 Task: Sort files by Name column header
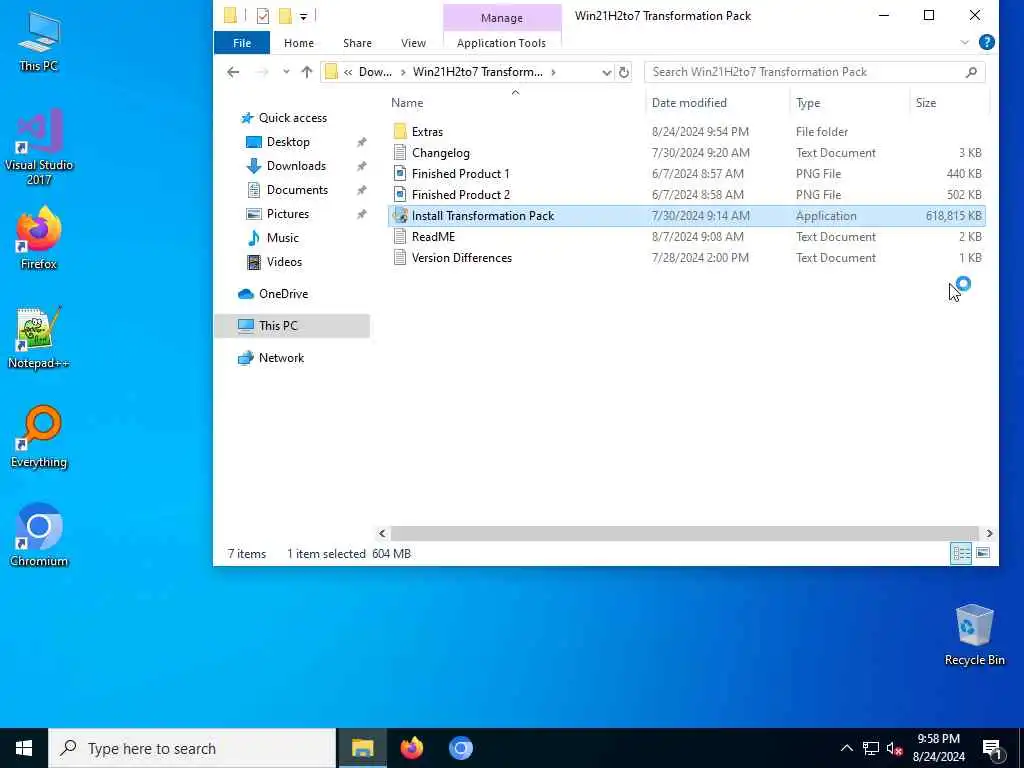[516, 103]
